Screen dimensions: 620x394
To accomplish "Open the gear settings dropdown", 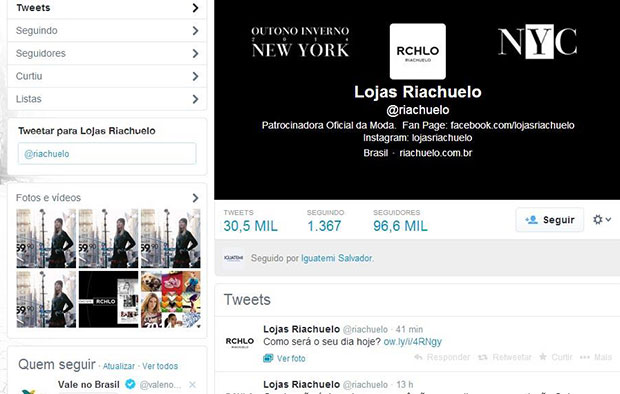I will [x=601, y=219].
